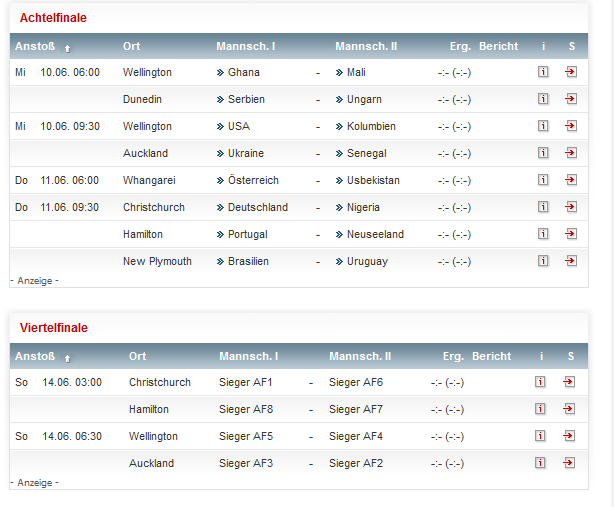Sort Achtelfinale table by Anstoß arrow
This screenshot has width=614, height=507.
coord(67,47)
